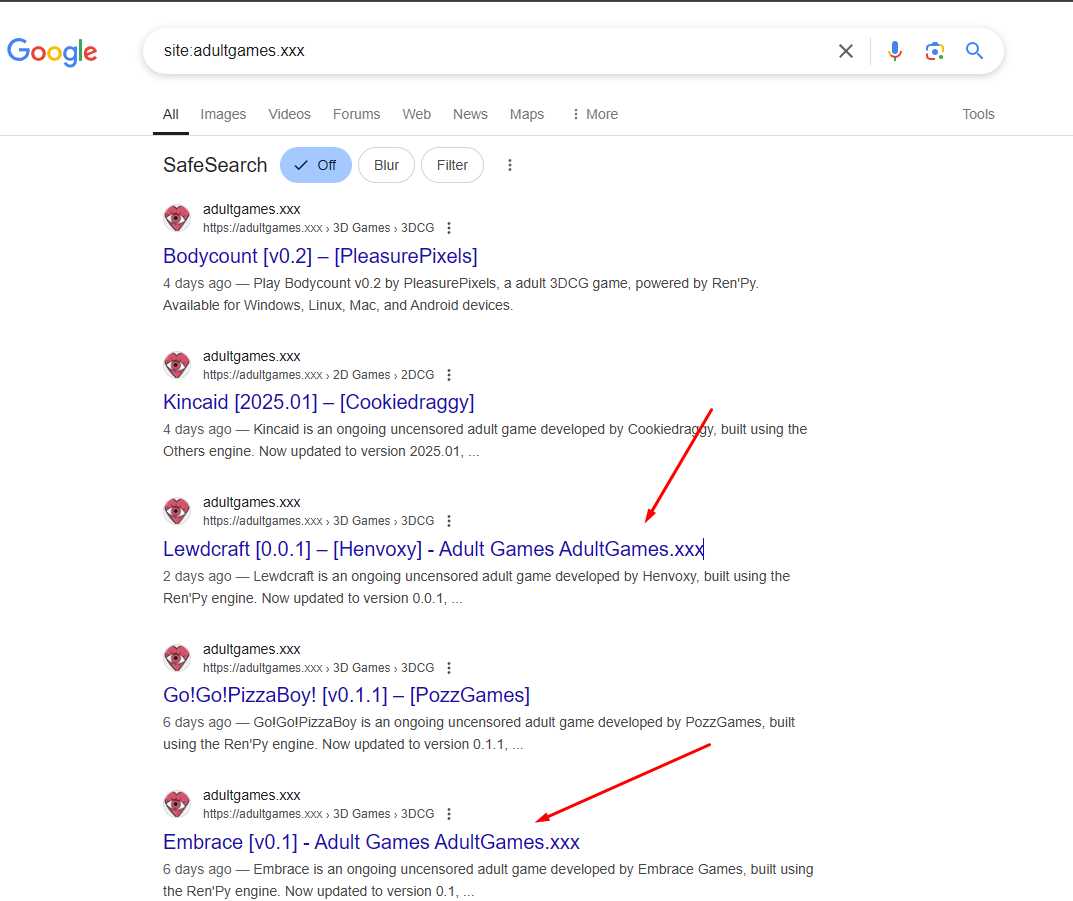Open the three-dot menu for Bodycount result
1073x901 pixels.
click(449, 228)
